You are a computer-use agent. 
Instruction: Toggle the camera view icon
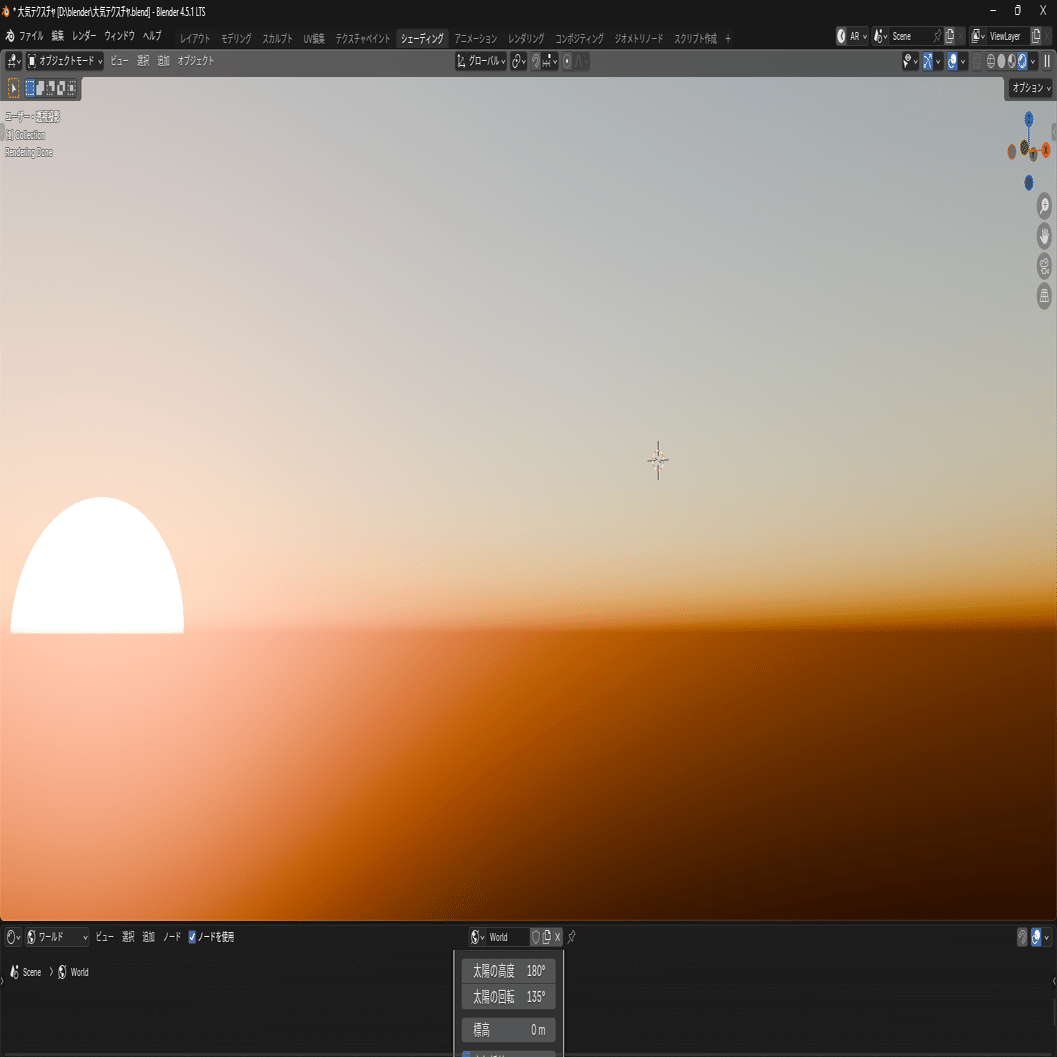point(1044,266)
